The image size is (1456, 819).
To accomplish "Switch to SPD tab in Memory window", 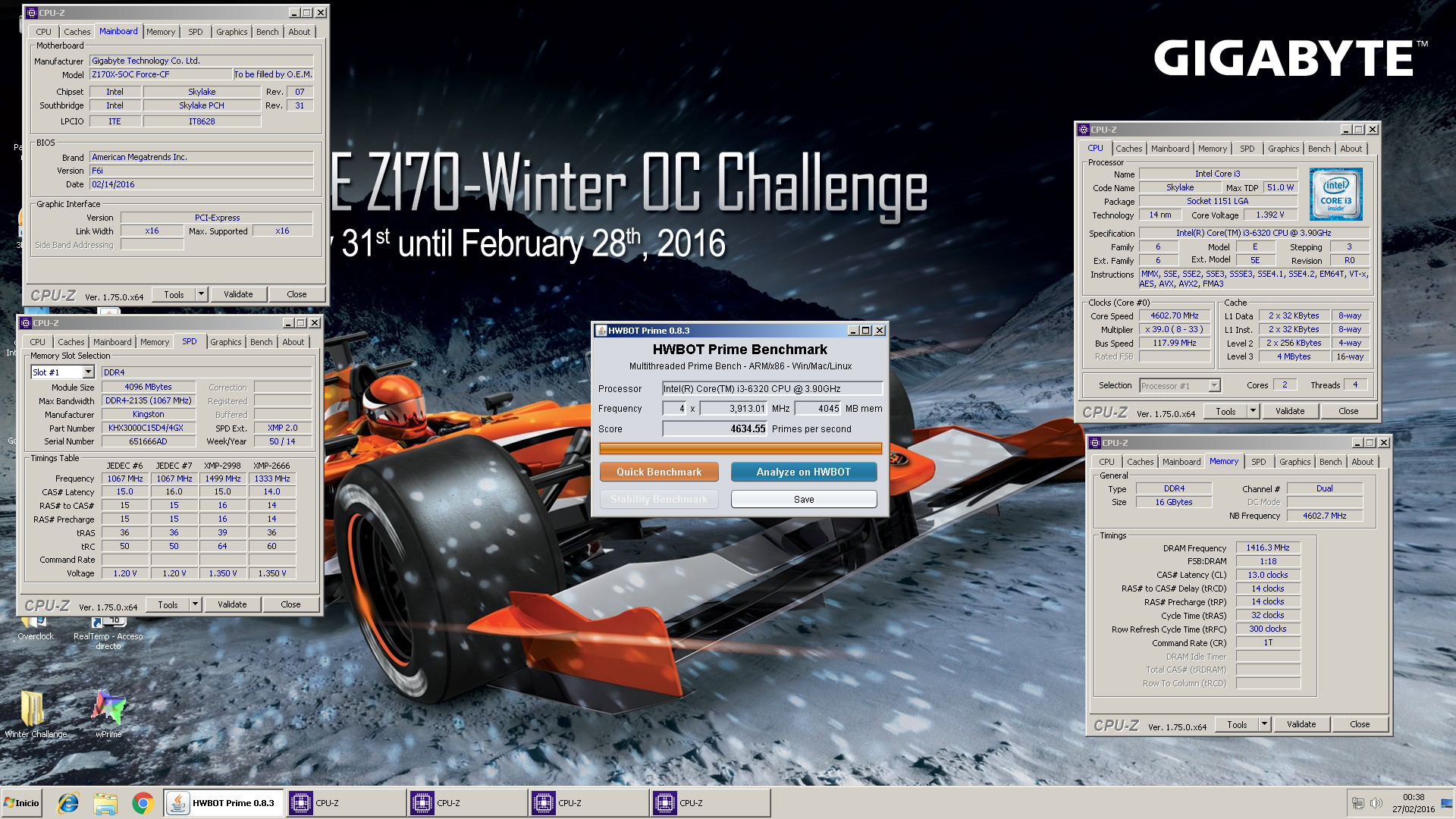I will click(x=1258, y=462).
